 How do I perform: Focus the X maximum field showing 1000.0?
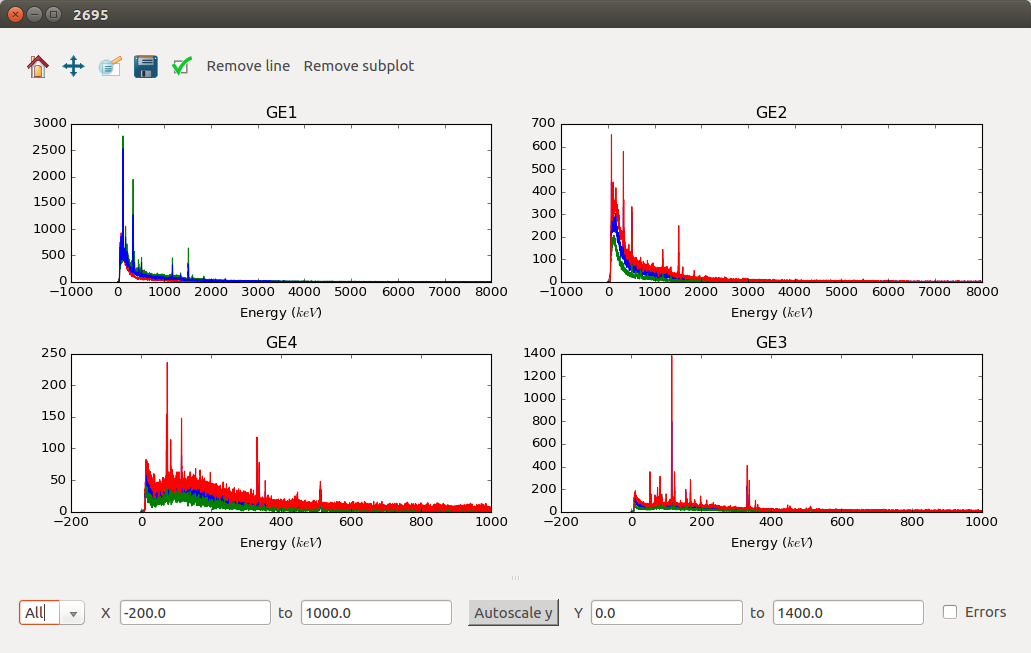tap(376, 613)
